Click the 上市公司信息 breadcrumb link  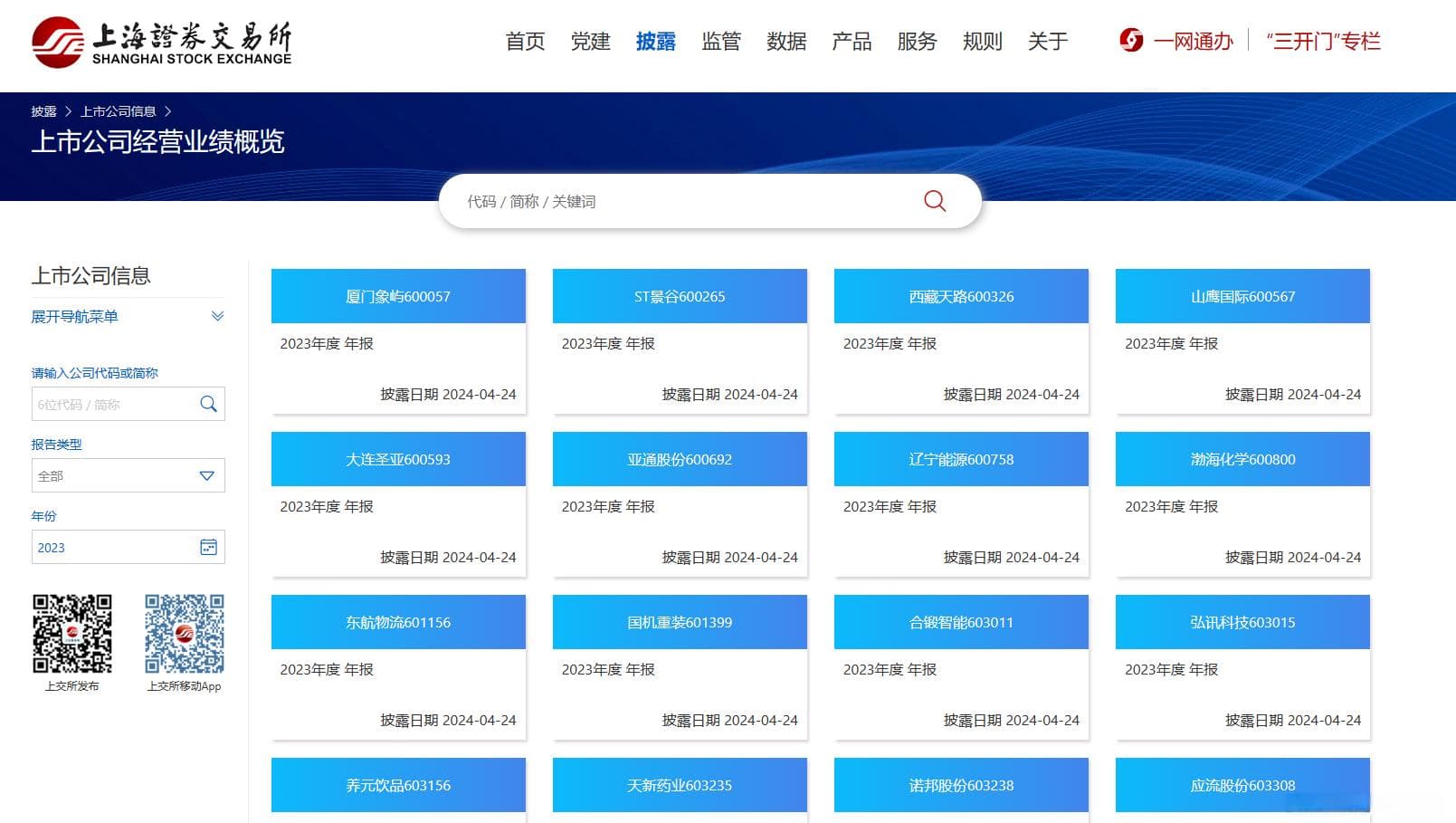[x=118, y=111]
